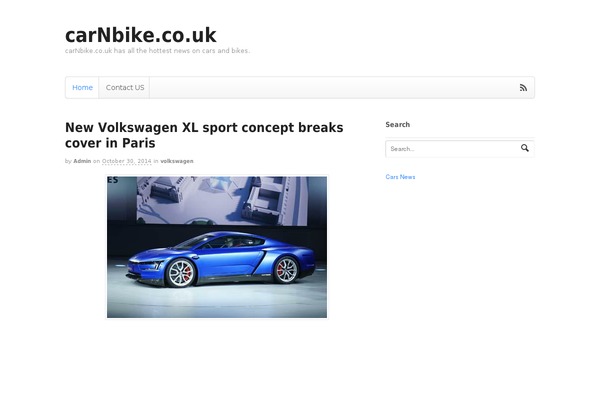Screen dimensions: 600x400
Task: View posts by author Admin
Action: click(82, 161)
